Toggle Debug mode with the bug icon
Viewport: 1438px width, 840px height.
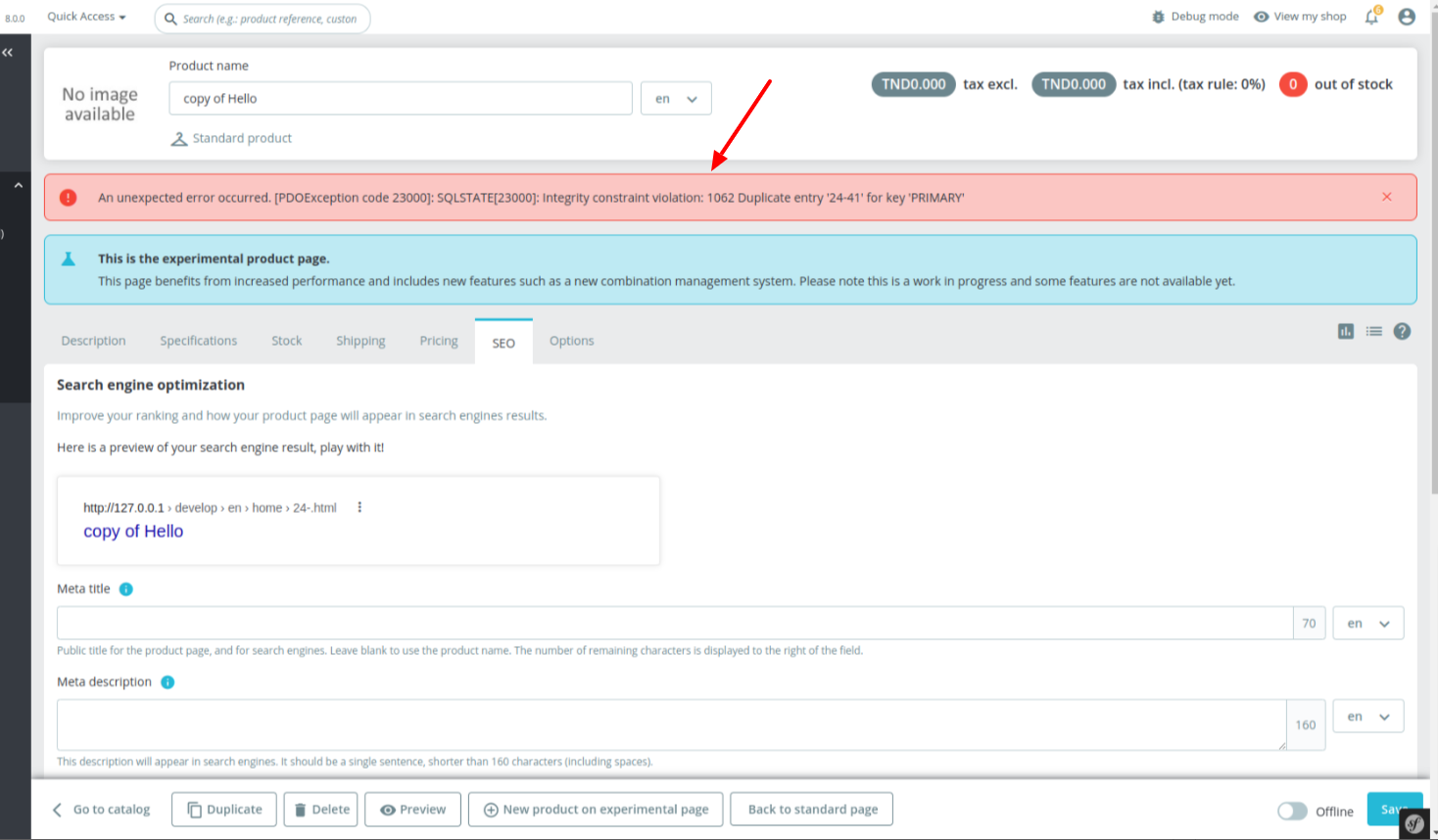tap(1158, 16)
